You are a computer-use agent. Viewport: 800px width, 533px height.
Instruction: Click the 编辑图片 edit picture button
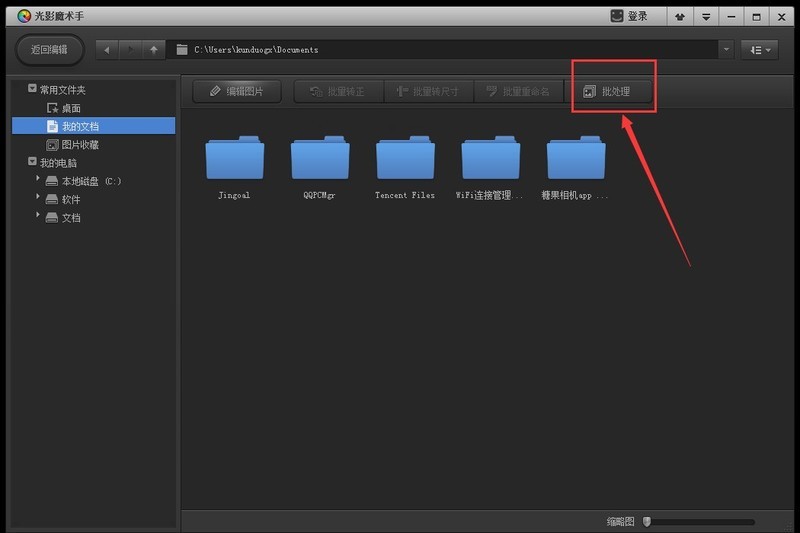[237, 91]
